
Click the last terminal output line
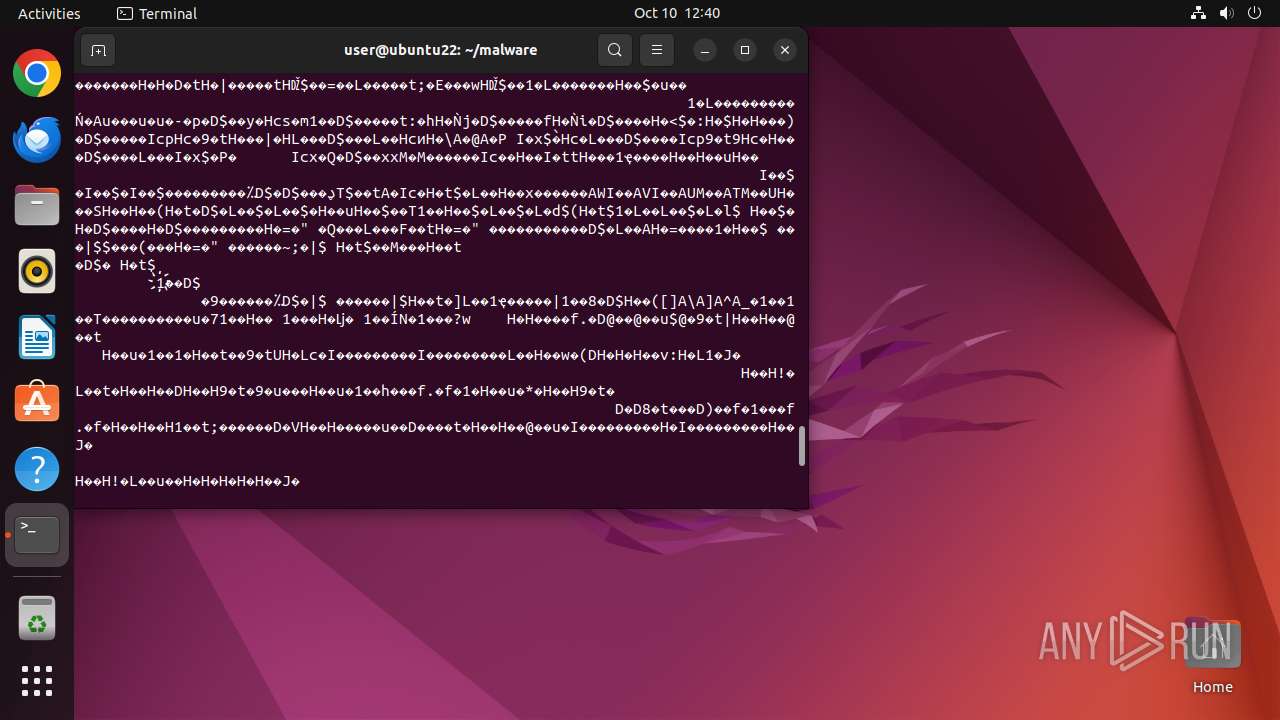click(x=188, y=482)
